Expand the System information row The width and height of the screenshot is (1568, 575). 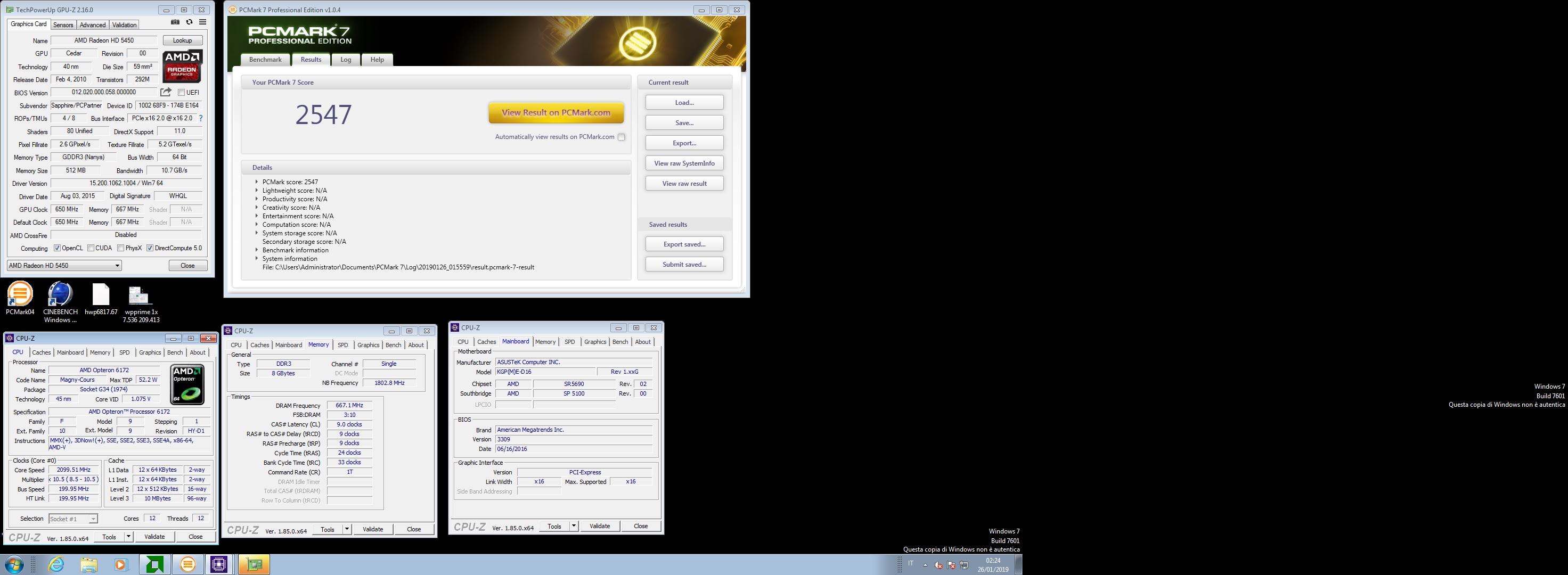(257, 259)
